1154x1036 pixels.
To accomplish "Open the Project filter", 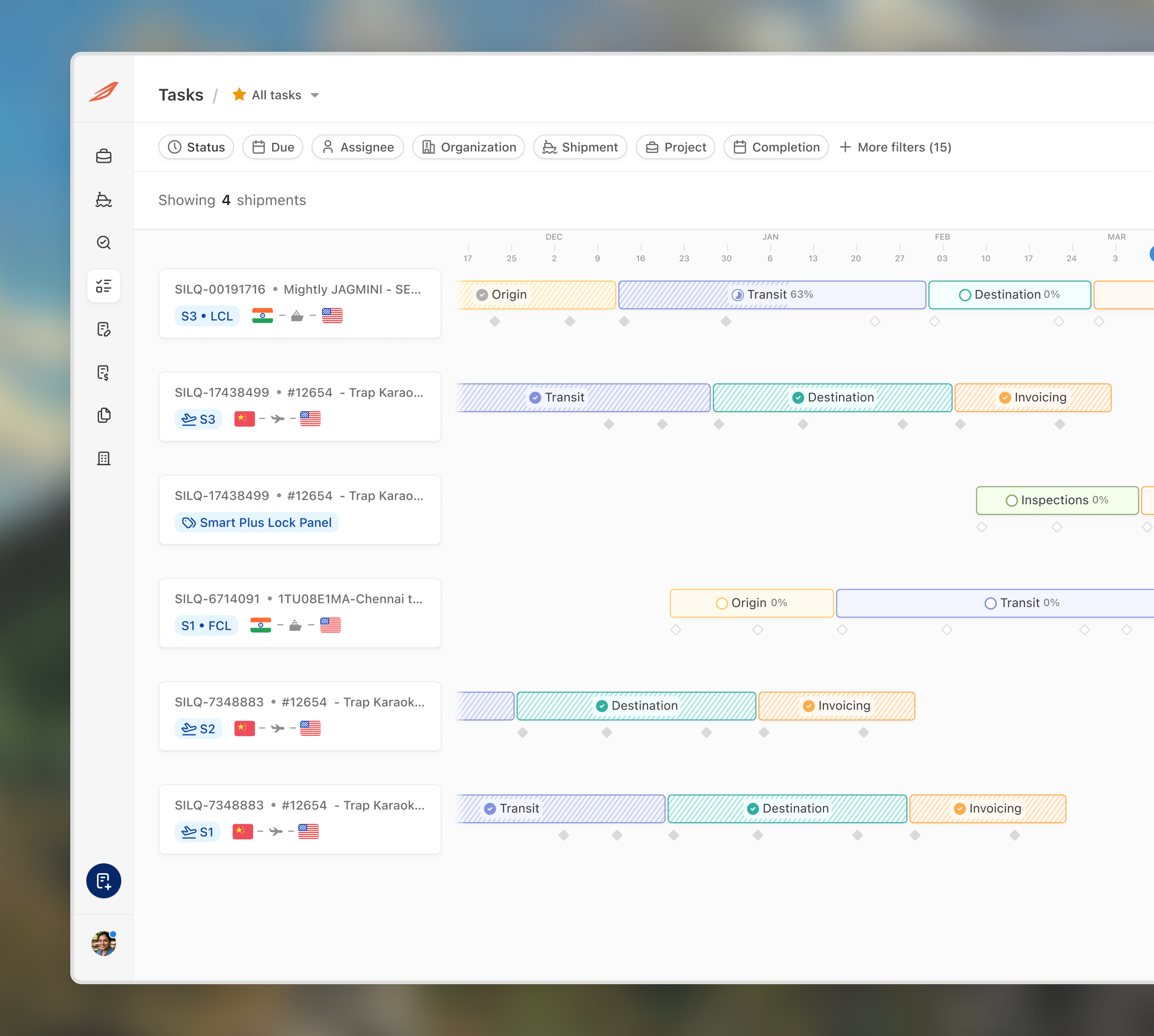I will pos(675,147).
